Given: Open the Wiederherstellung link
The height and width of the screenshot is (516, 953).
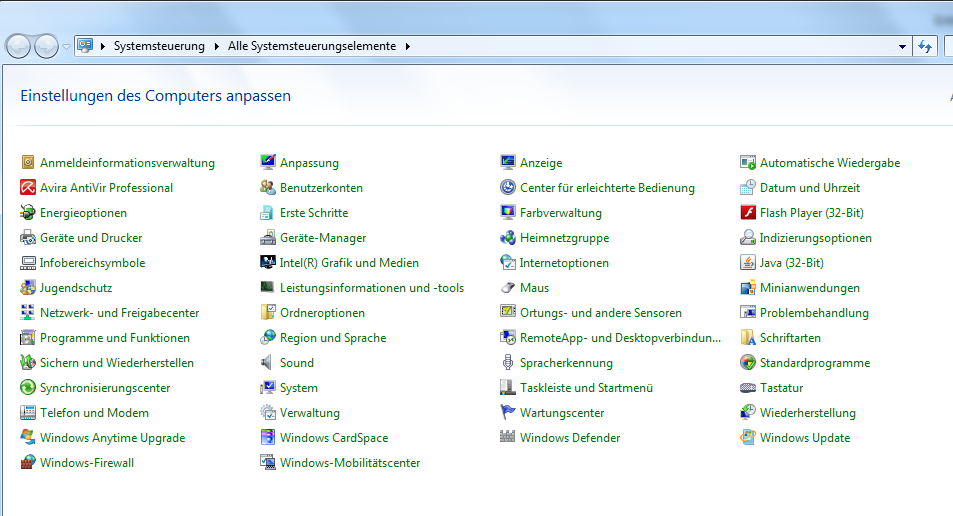Looking at the screenshot, I should click(808, 413).
